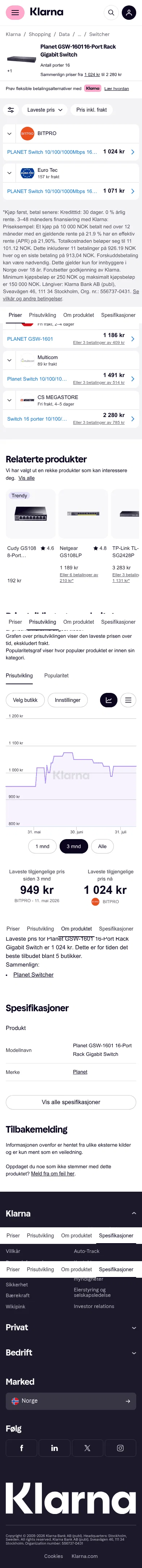142x1568 pixels.
Task: Switch to line chart view icon
Action: [108, 700]
